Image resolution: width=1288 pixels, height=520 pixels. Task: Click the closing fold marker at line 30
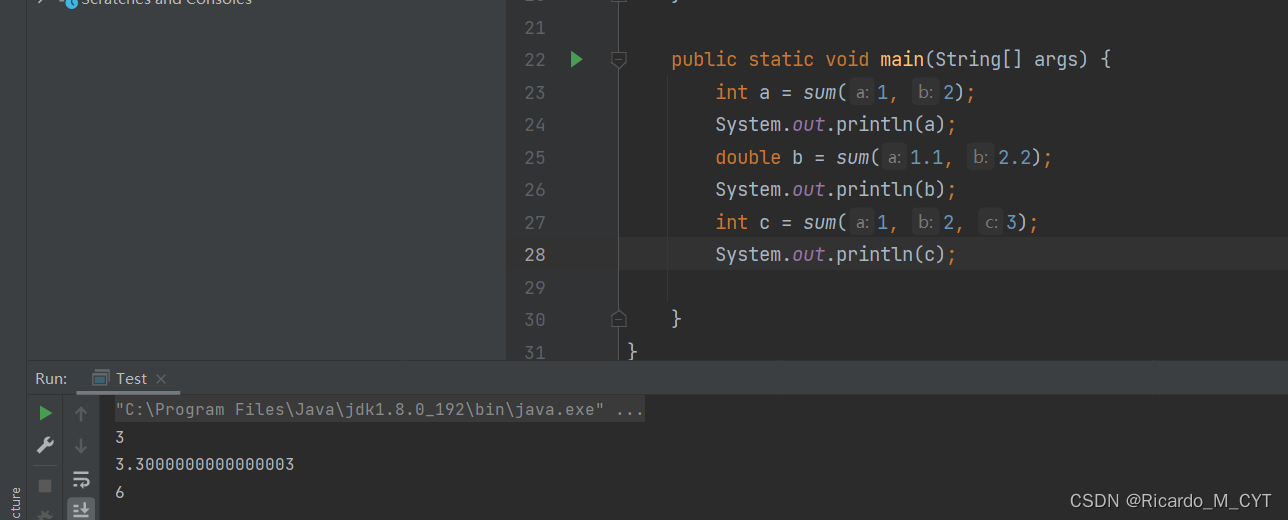tap(618, 319)
